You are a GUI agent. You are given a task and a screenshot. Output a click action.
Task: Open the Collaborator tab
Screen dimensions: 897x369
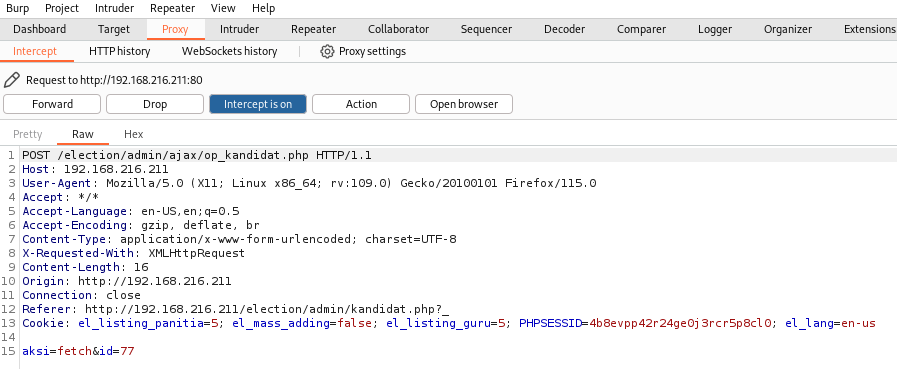(x=398, y=29)
